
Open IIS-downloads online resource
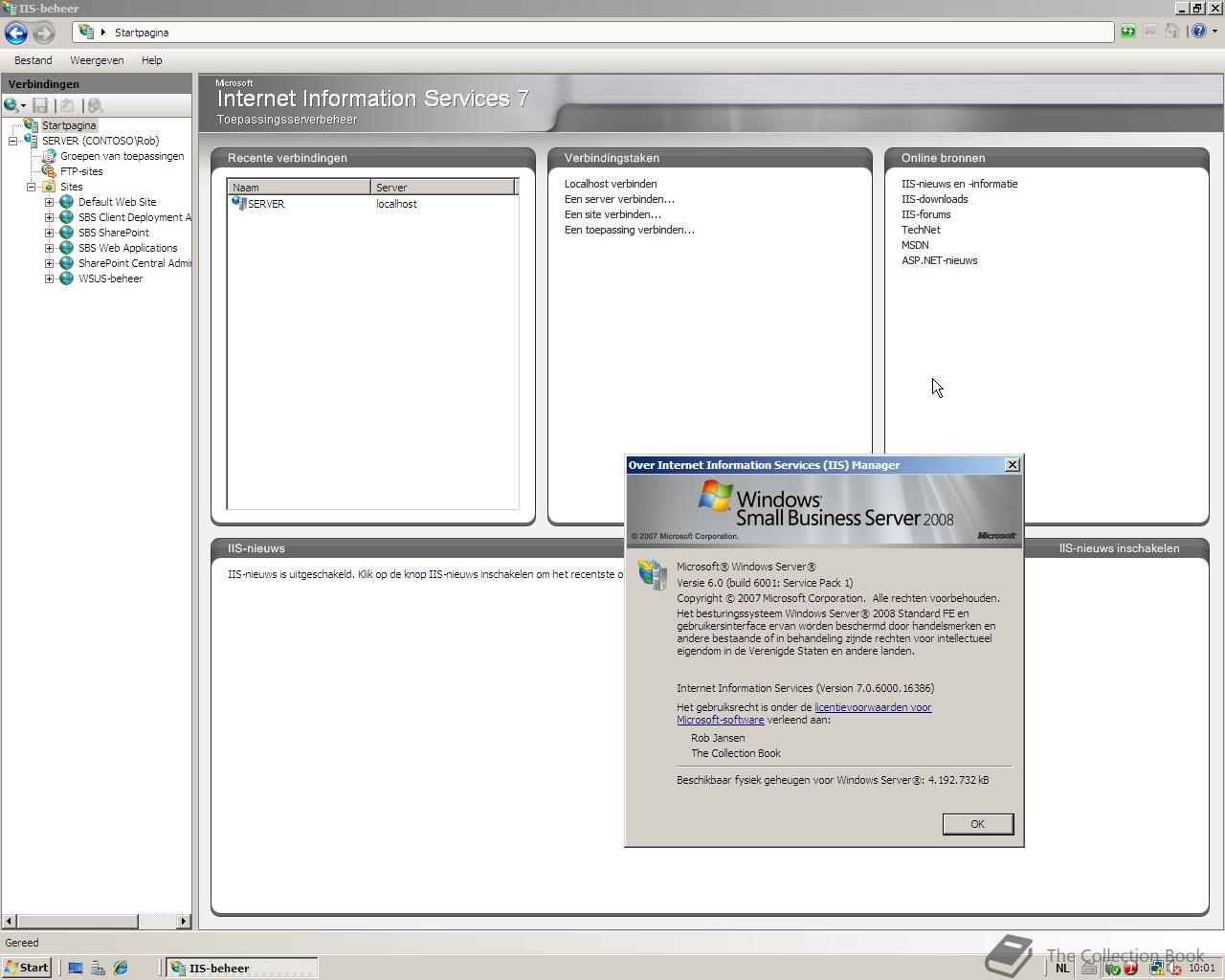tap(934, 199)
